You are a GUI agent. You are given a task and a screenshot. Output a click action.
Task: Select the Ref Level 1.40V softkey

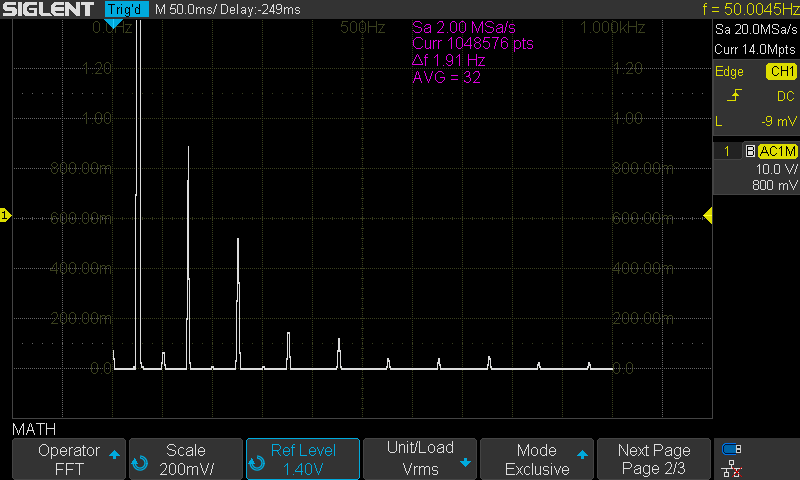point(303,459)
